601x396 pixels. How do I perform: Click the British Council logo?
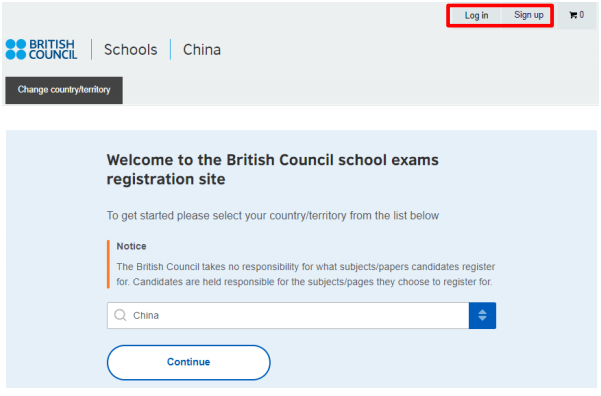click(41, 49)
